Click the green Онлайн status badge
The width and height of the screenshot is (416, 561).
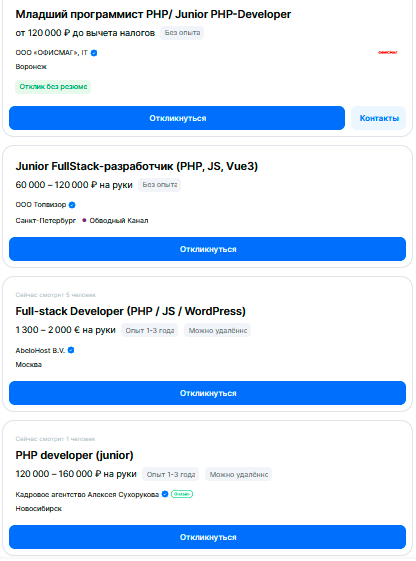182,494
